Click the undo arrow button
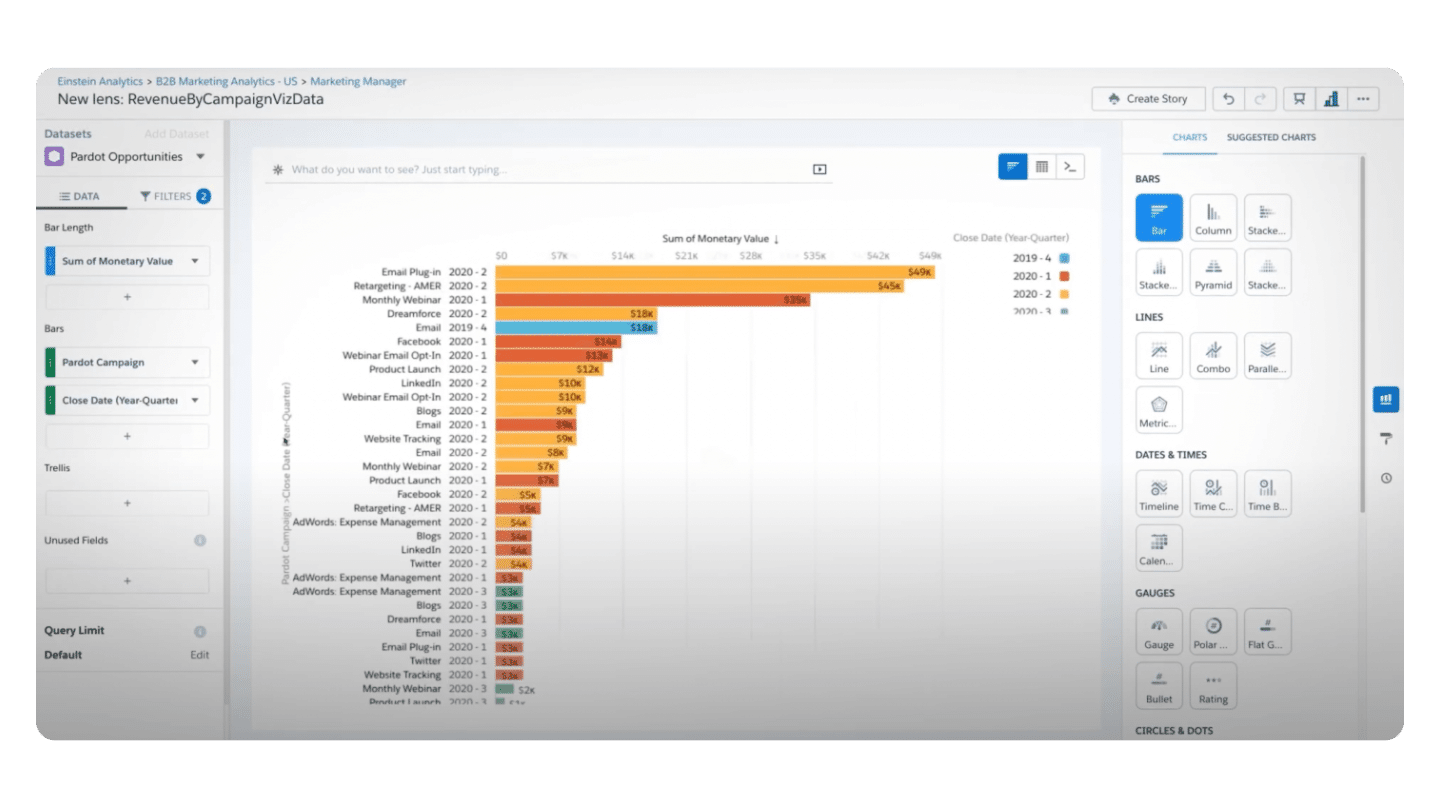 [1228, 99]
